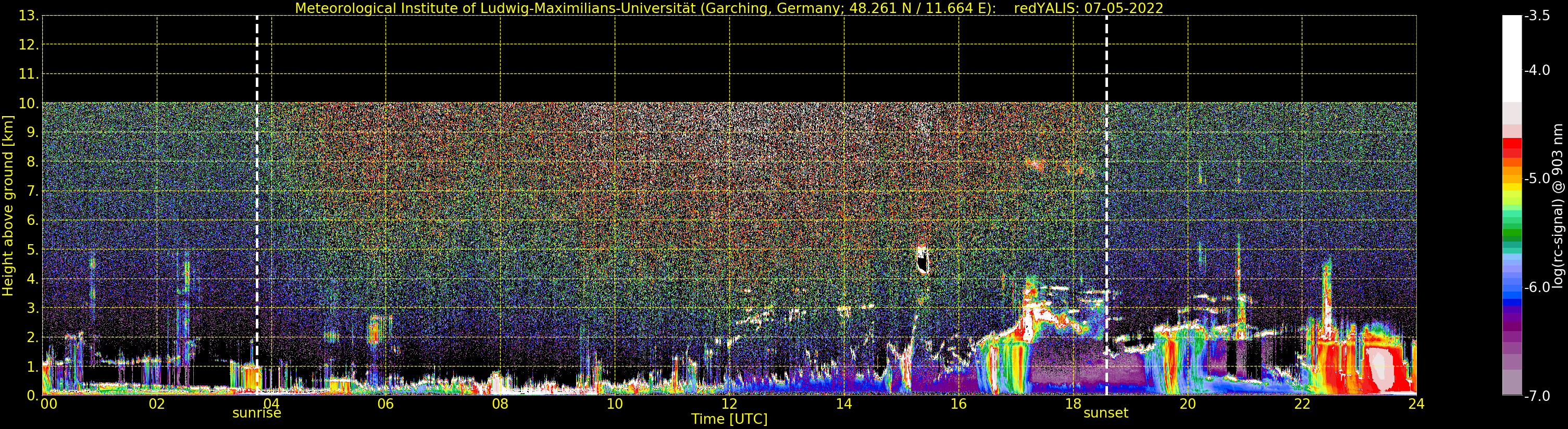Viewport: 1568px width, 429px height.
Task: Click the dashed white sunrise line
Action: tap(257, 206)
